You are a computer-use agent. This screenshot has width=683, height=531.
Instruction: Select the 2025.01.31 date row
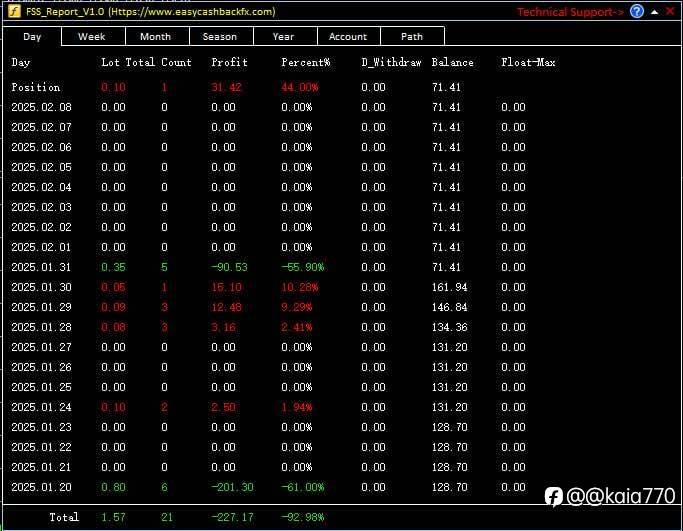click(41, 267)
